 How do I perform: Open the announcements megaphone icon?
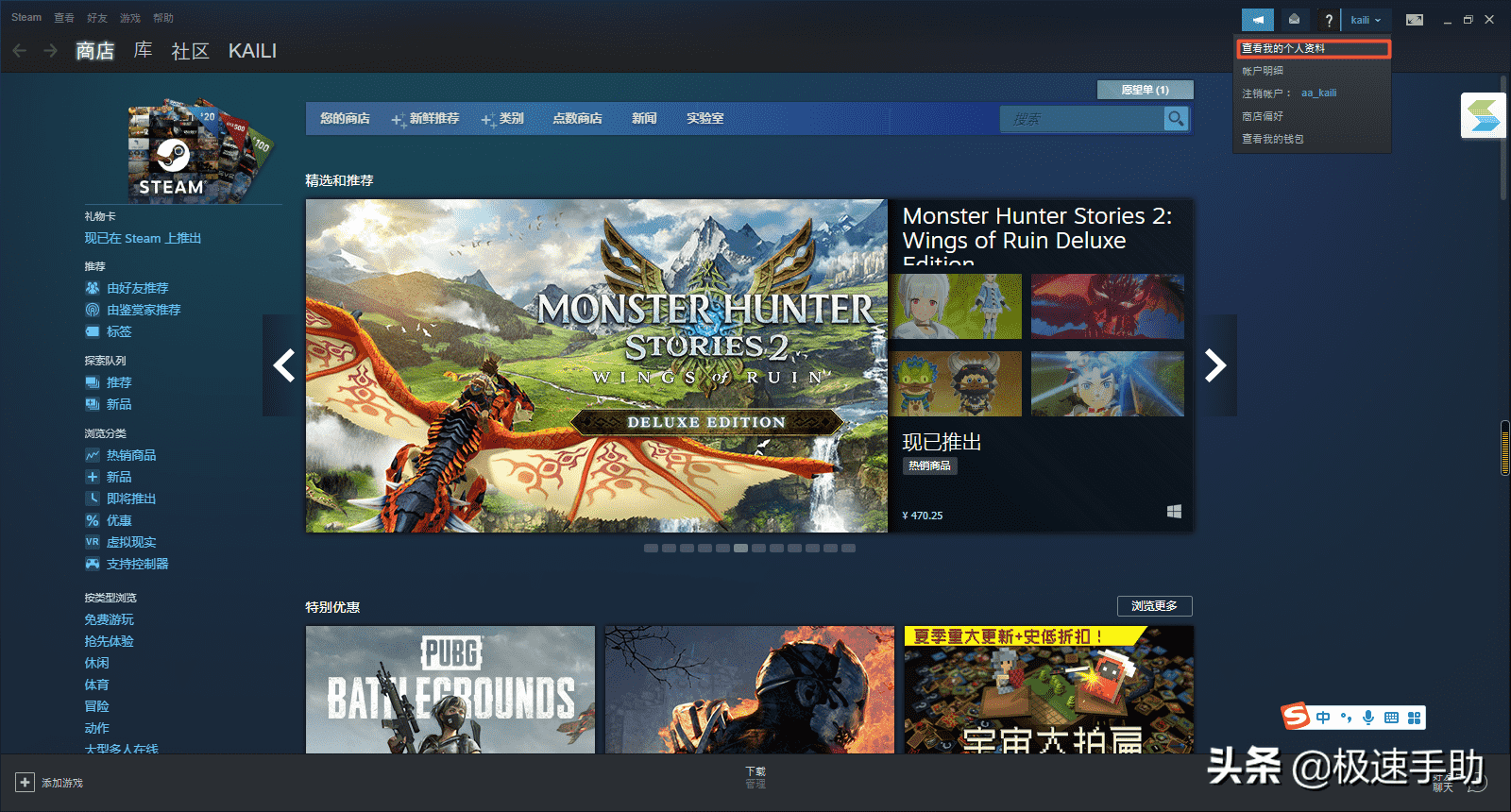coord(1258,20)
